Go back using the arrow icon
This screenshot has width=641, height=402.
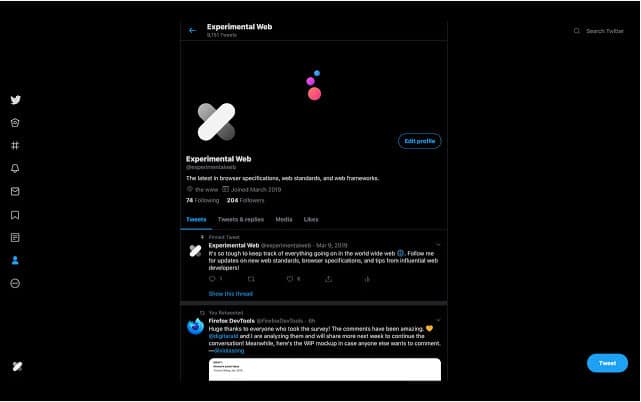click(193, 30)
